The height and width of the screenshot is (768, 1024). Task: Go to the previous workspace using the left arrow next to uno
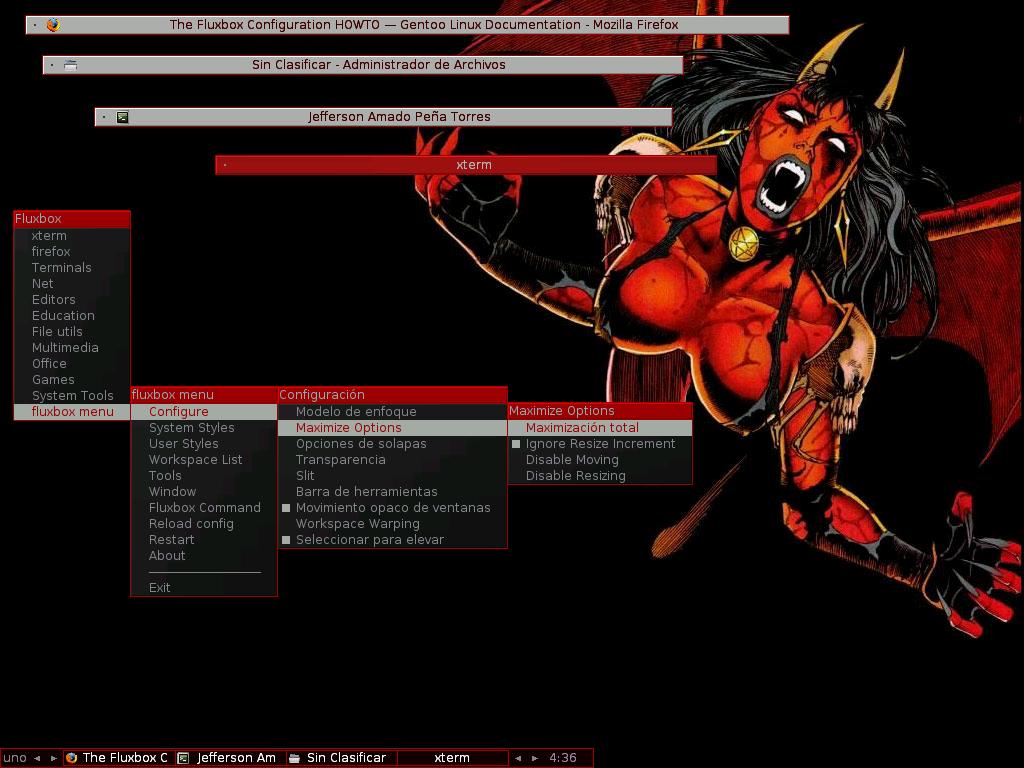37,758
